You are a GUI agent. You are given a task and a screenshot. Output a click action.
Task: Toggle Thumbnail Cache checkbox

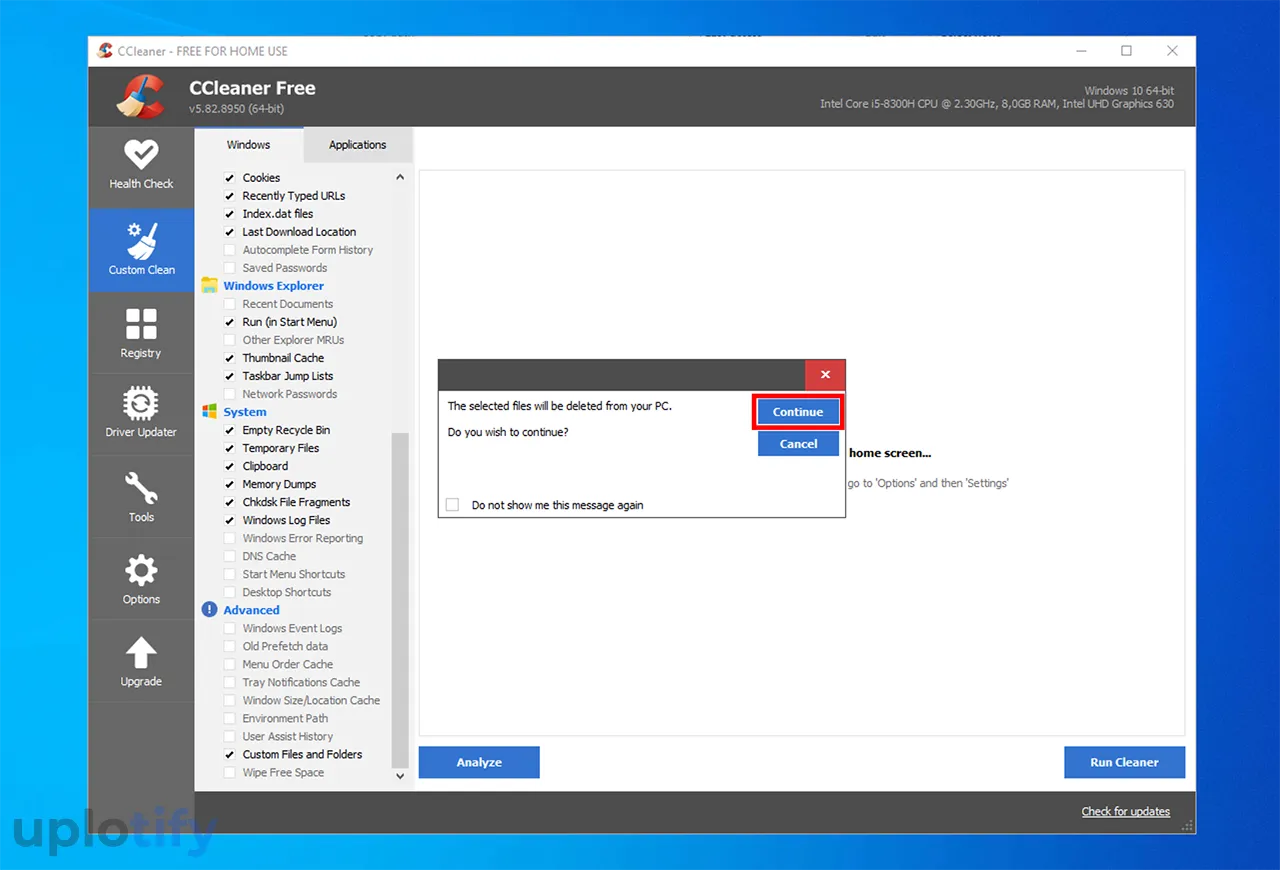[x=230, y=358]
